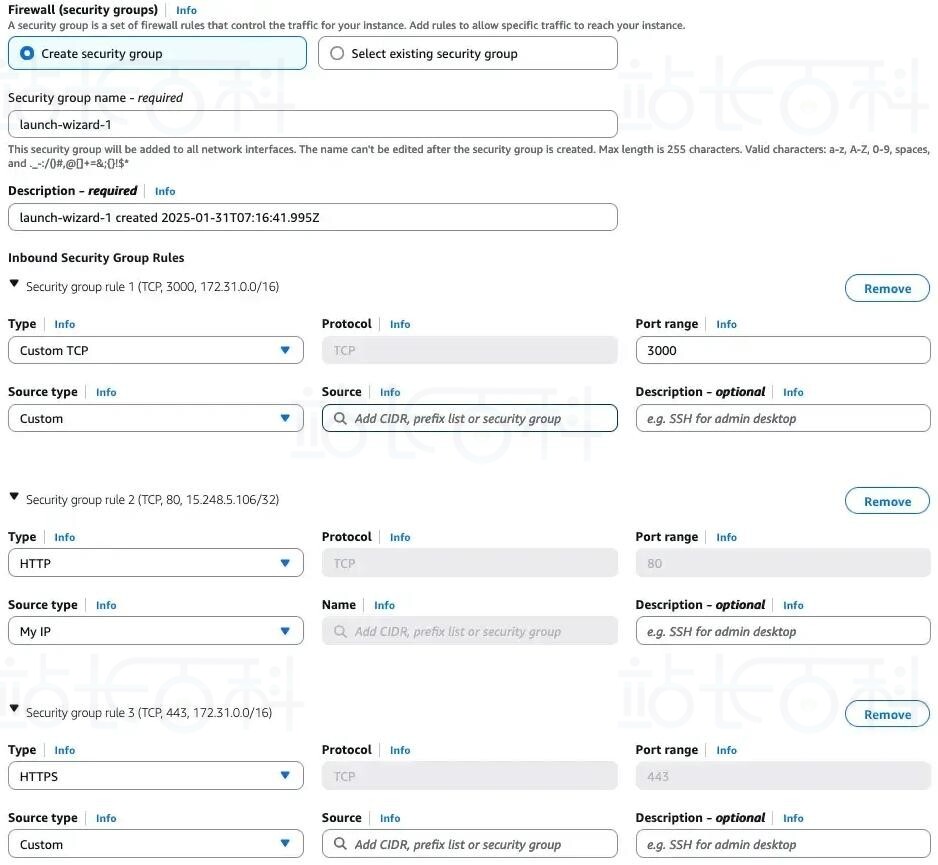
Task: Click the search icon in rule 3 Source field
Action: pos(340,844)
